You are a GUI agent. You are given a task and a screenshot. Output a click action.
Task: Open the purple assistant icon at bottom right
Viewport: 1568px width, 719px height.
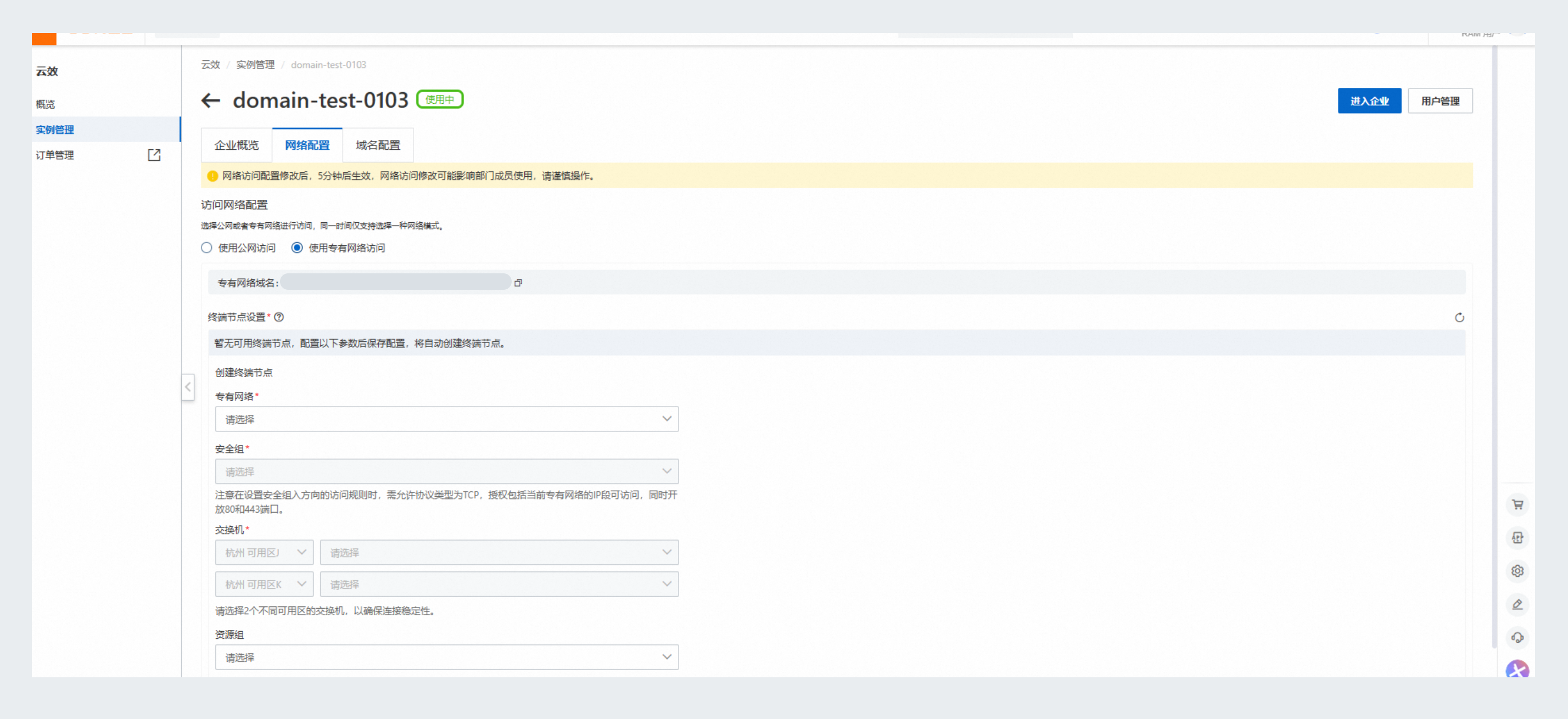coord(1517,669)
